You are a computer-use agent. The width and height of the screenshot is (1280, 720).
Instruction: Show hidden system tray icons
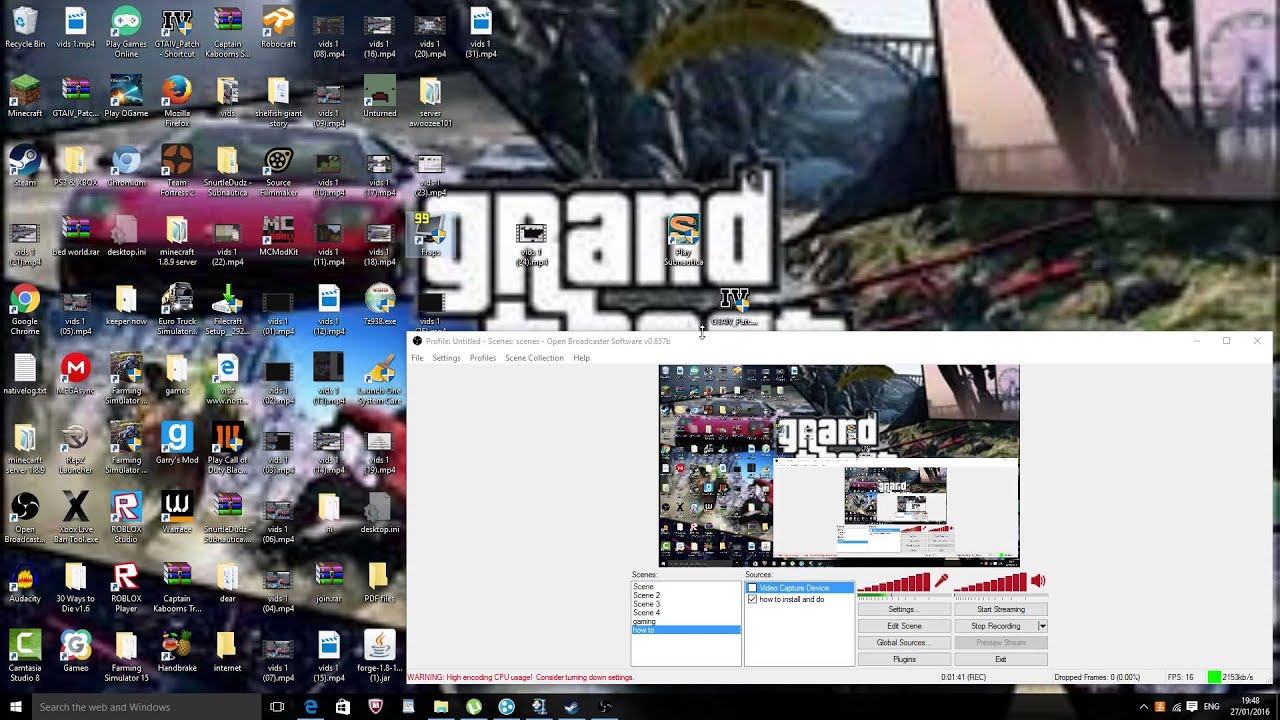tap(1144, 707)
